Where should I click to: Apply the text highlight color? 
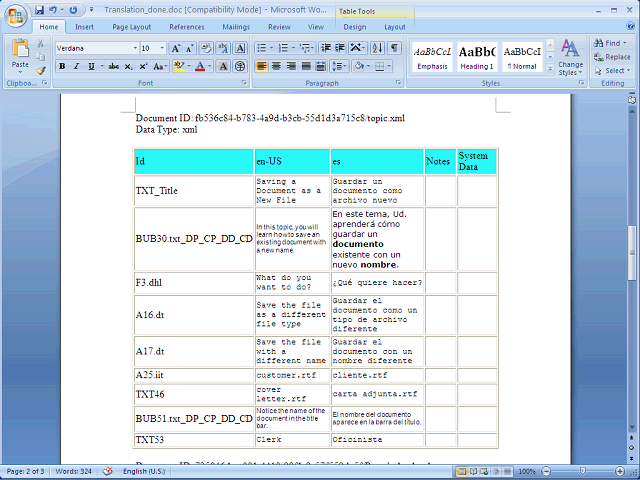tap(179, 66)
